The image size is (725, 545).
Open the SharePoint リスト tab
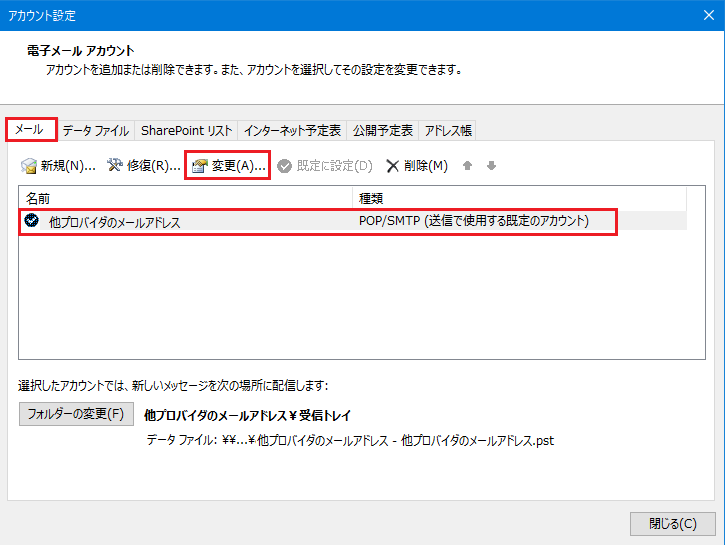[x=186, y=131]
